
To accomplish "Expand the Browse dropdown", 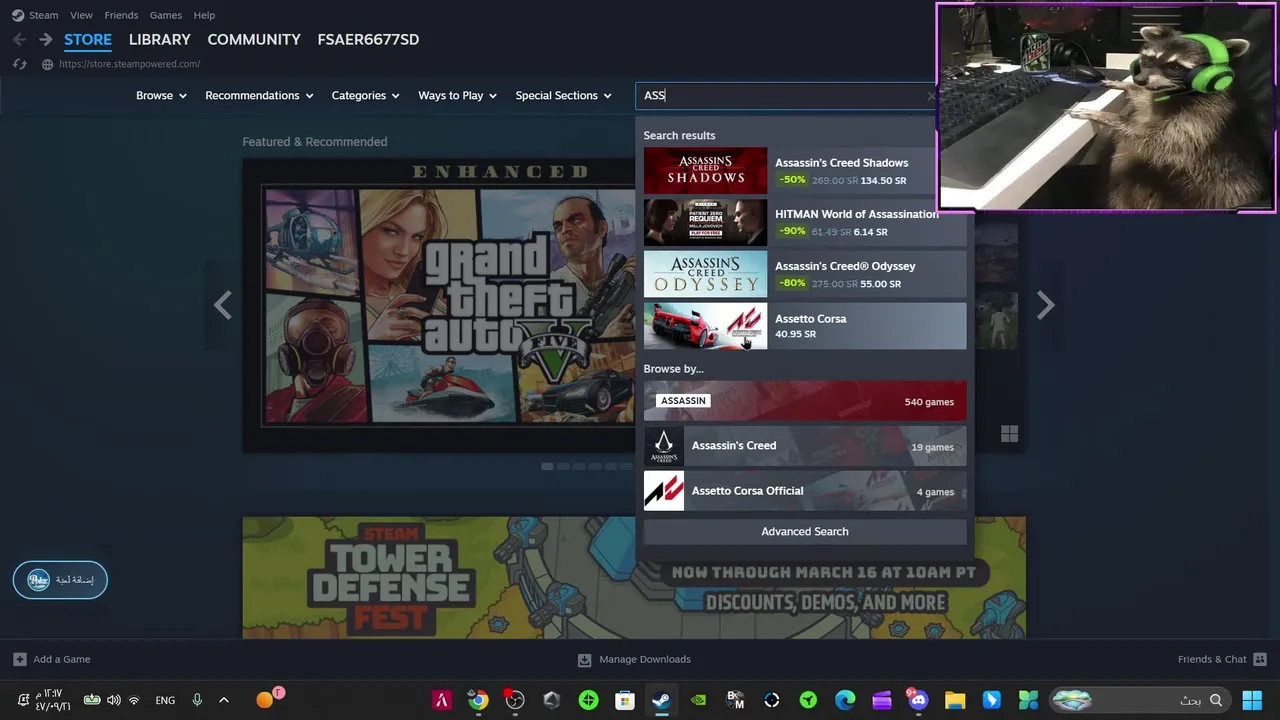I will click(161, 96).
